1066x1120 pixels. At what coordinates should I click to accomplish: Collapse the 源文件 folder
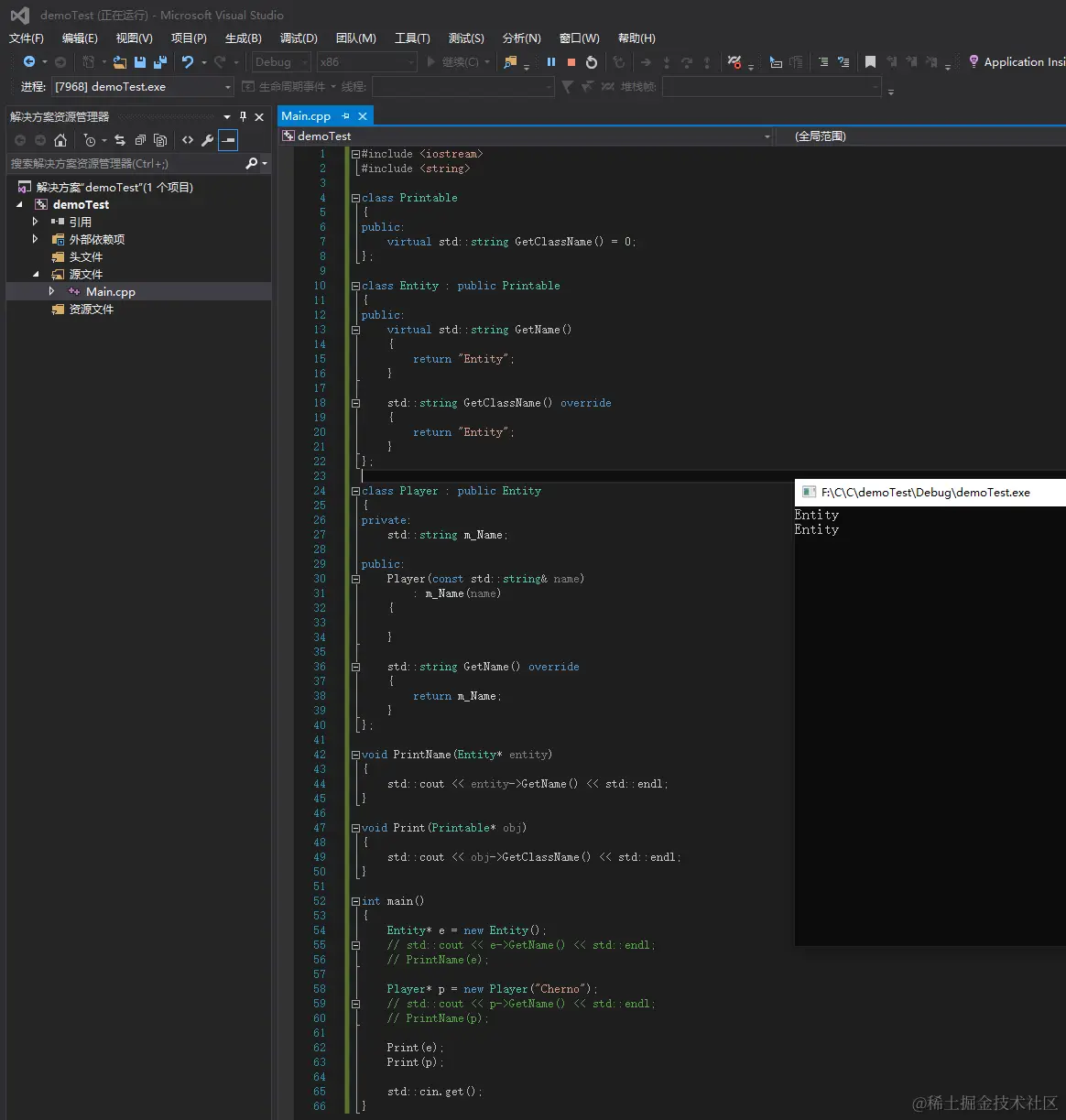36,274
